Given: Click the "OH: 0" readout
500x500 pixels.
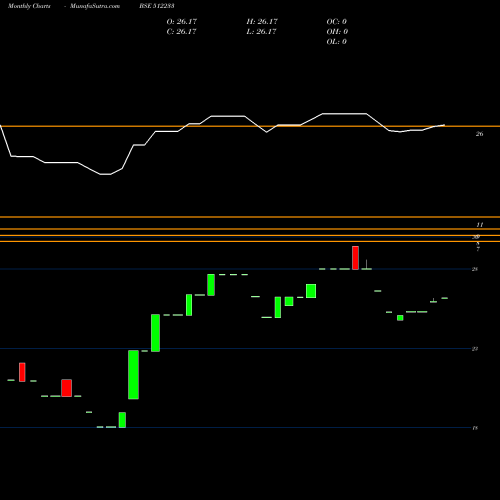Looking at the screenshot, I should point(337,32).
